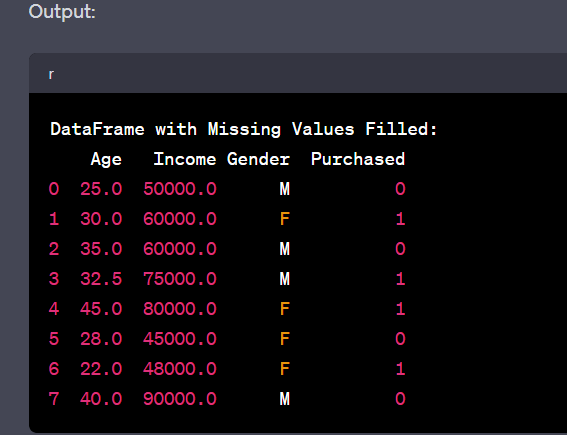567x435 pixels.
Task: Click the age value 30.0
Action: click(x=101, y=219)
